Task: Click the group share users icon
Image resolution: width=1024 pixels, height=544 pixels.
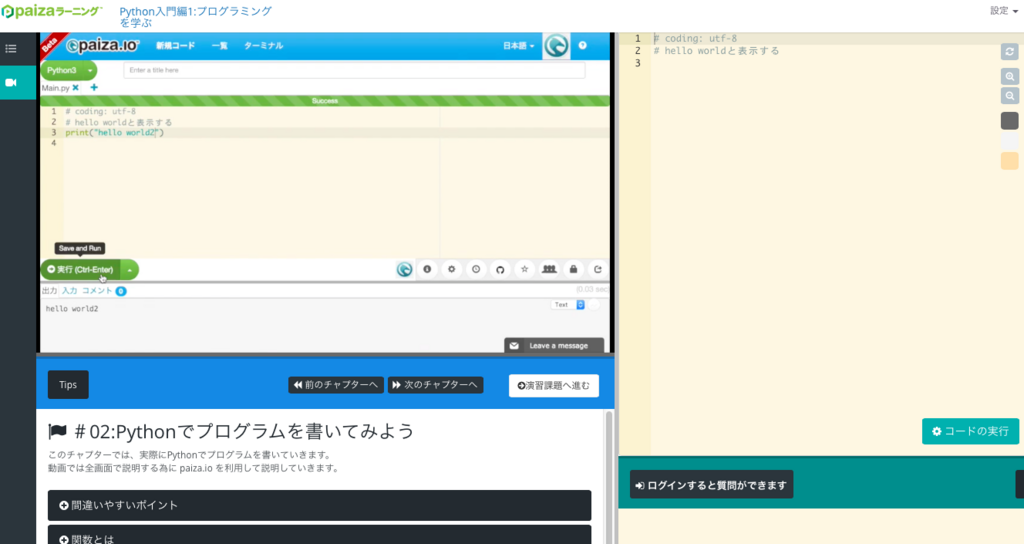Action: point(549,269)
